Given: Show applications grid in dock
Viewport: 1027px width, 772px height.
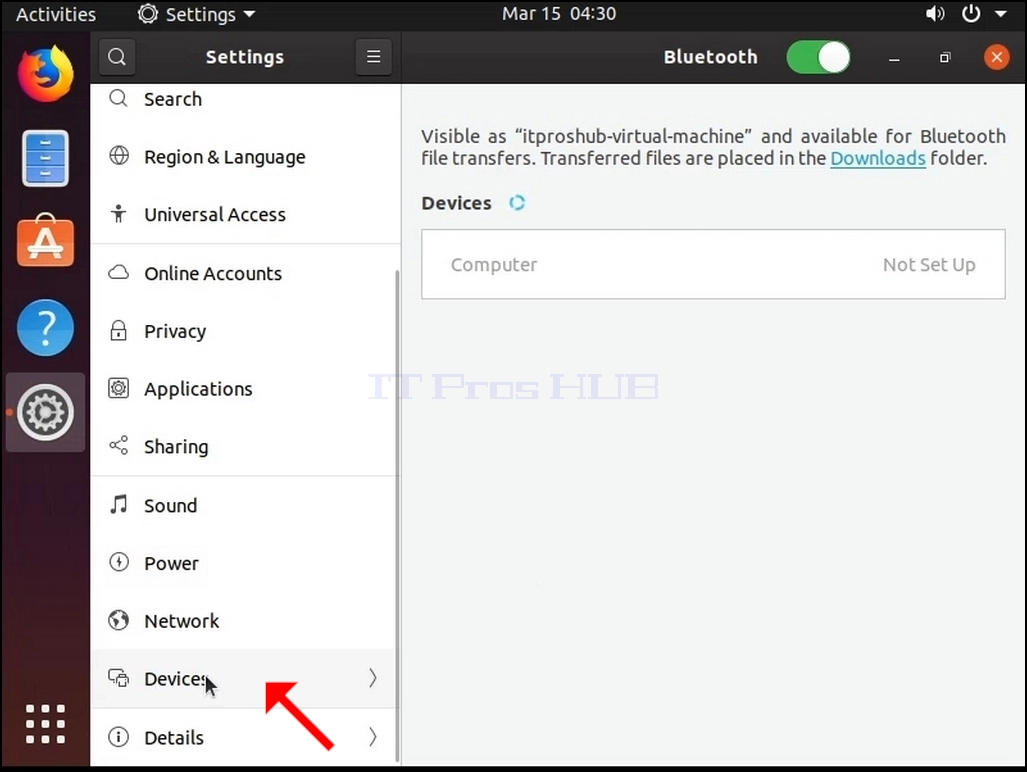Looking at the screenshot, I should pos(45,724).
